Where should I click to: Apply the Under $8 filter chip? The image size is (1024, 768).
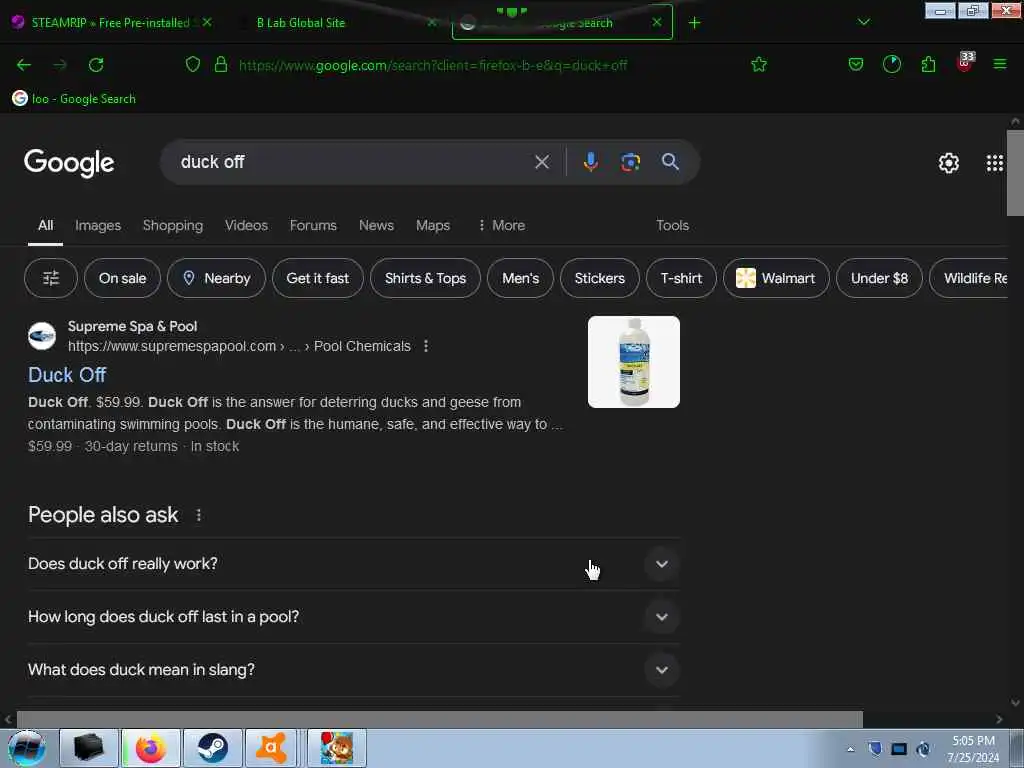(x=879, y=278)
